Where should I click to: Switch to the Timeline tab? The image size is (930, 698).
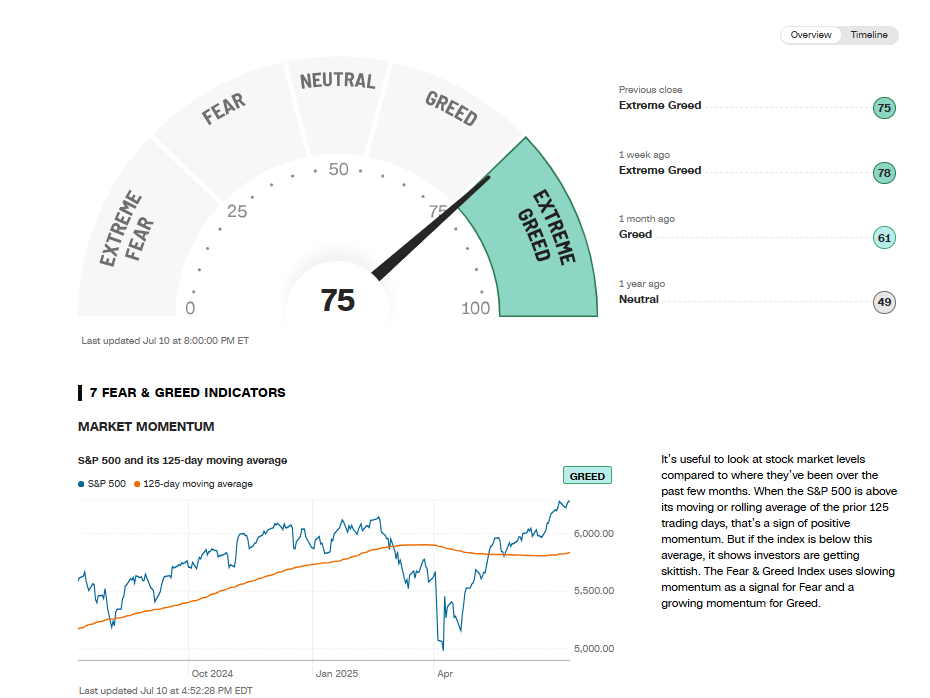point(869,35)
